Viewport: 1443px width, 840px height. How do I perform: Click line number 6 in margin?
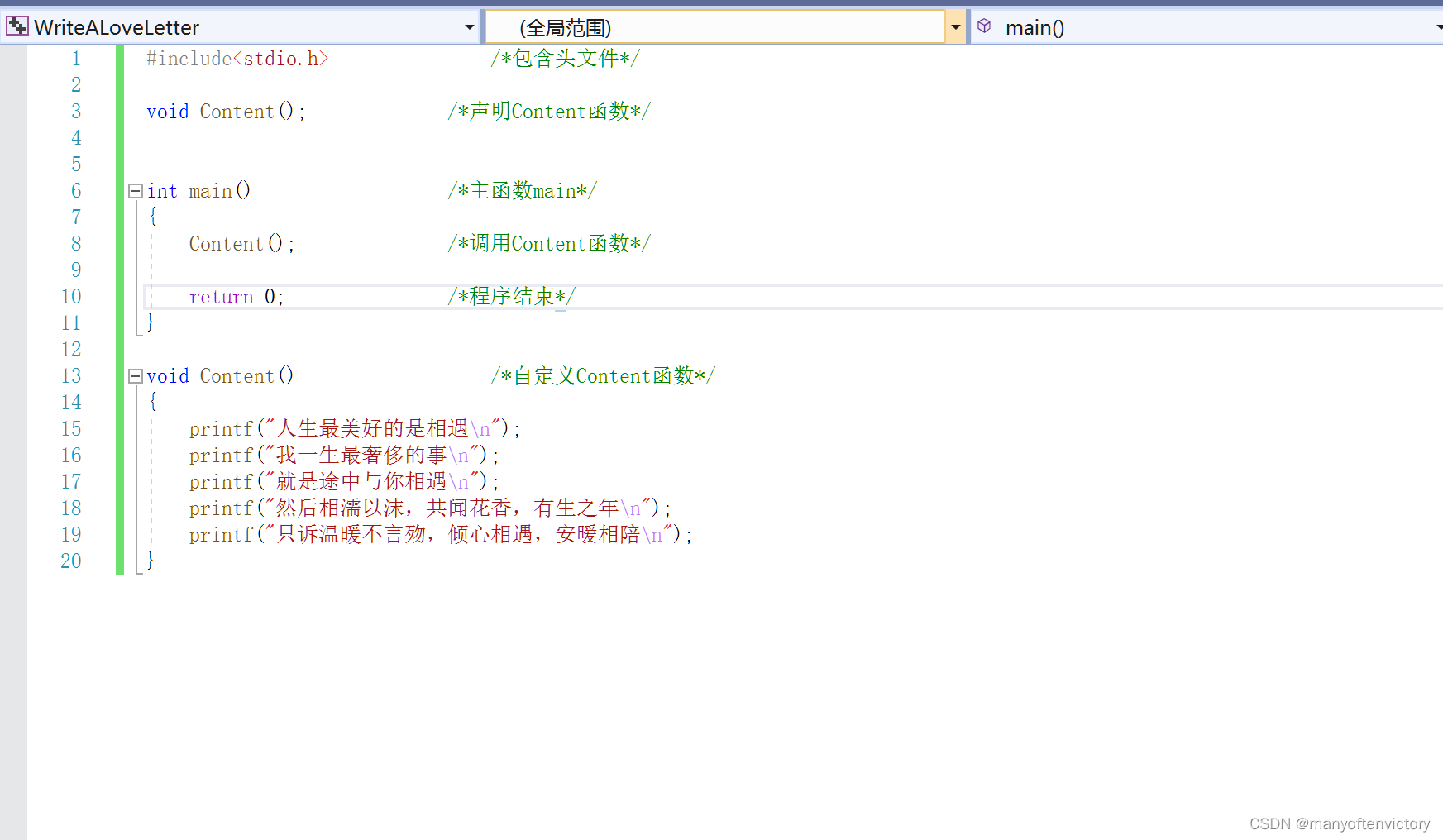pos(76,191)
